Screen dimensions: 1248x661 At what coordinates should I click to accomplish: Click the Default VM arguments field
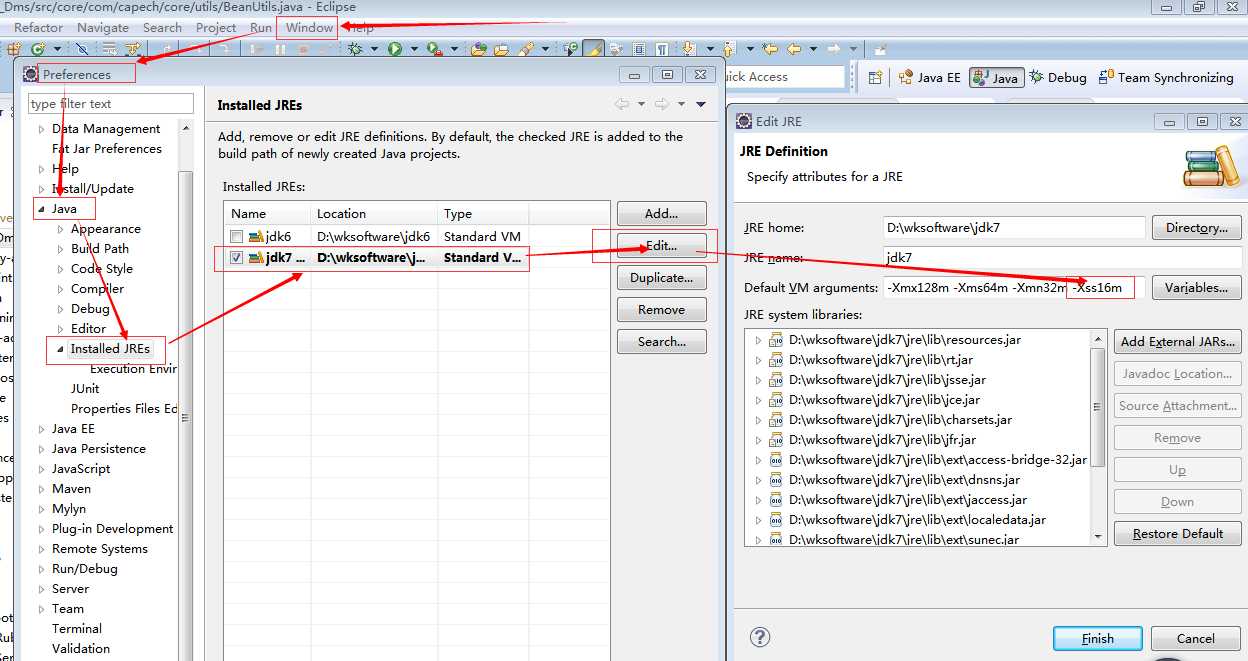click(x=1014, y=288)
